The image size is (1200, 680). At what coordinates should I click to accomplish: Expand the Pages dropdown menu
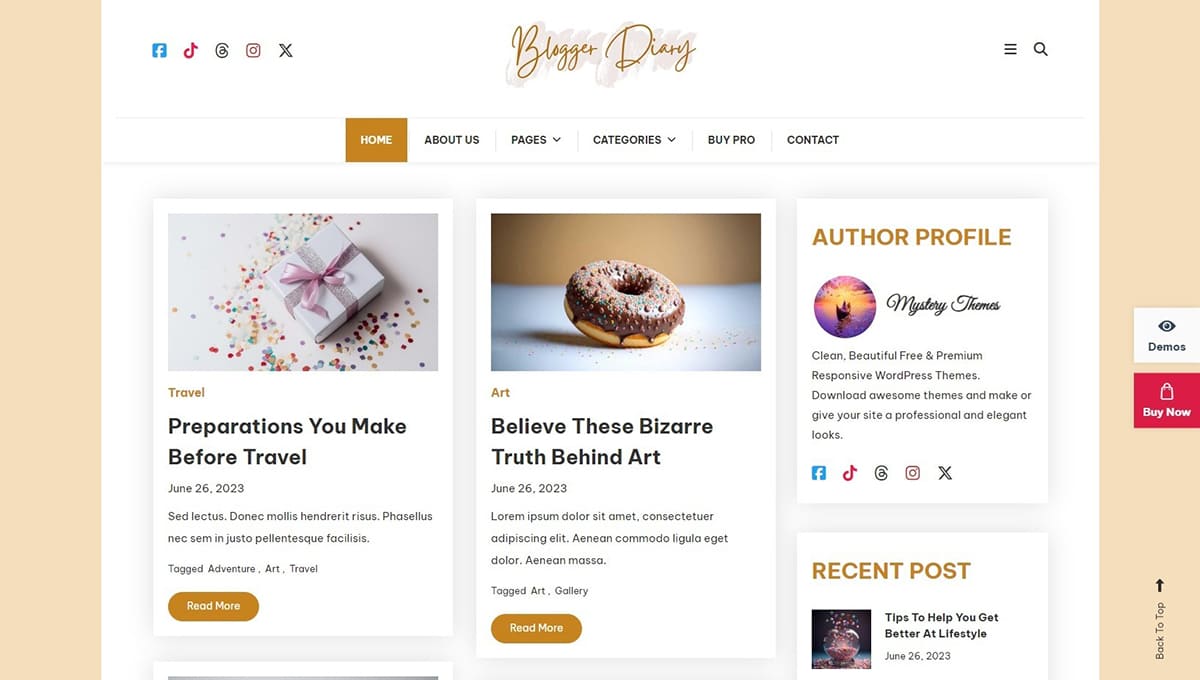(536, 140)
